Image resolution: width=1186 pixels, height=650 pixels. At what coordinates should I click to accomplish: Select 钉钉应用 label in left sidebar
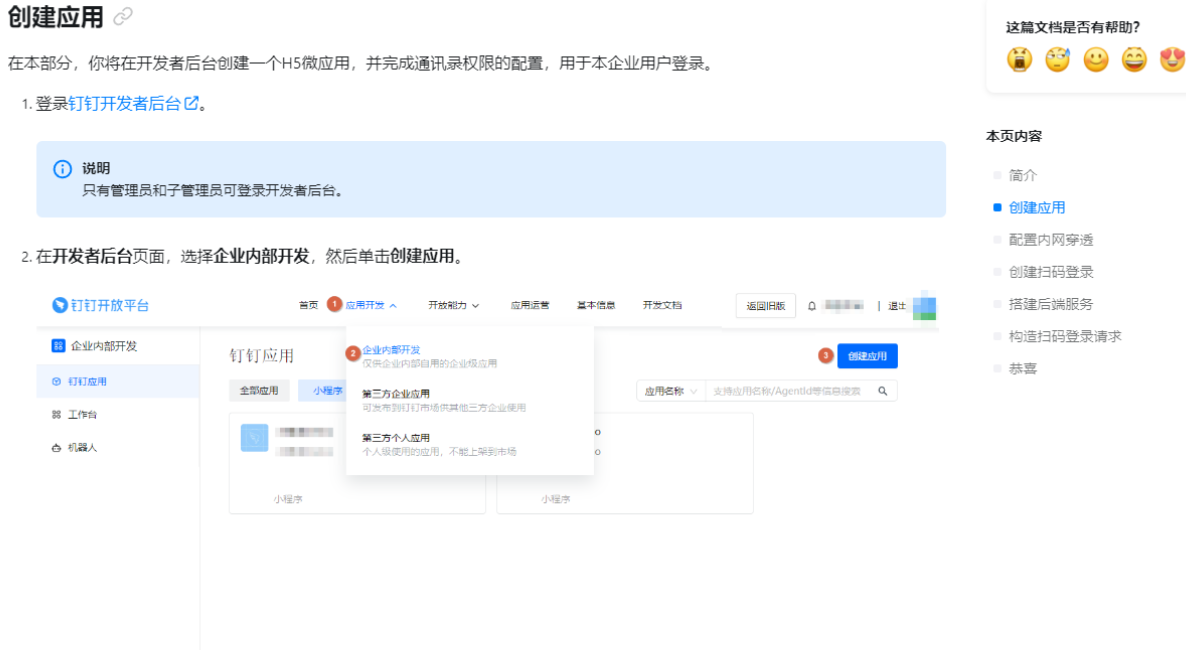[x=88, y=381]
